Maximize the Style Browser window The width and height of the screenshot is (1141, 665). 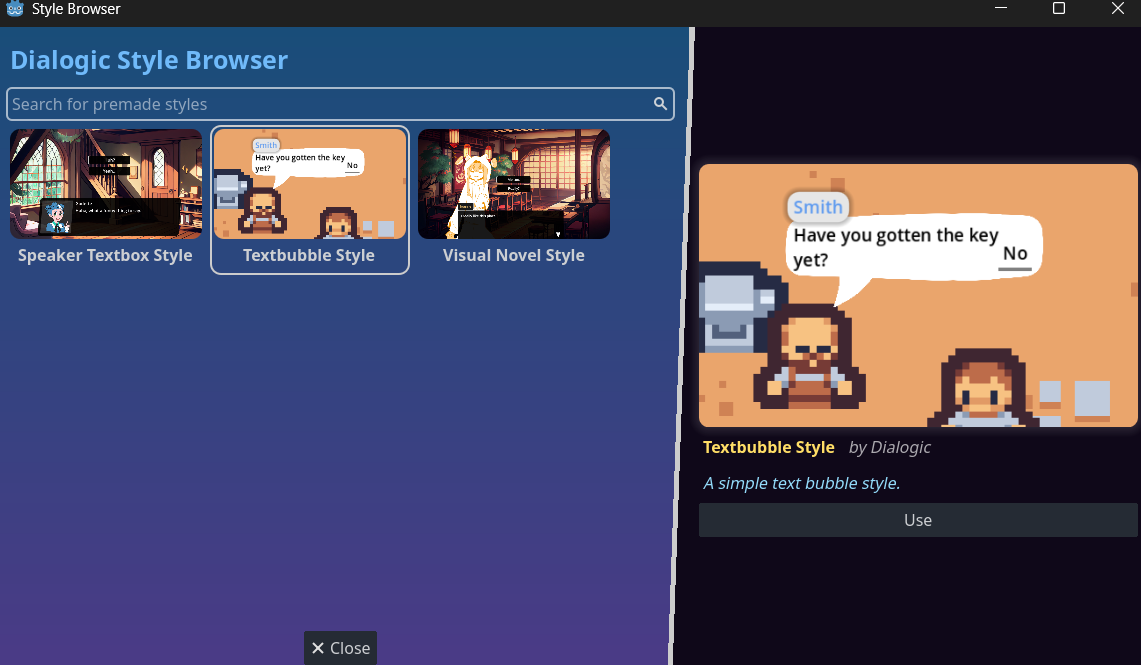(x=1059, y=9)
